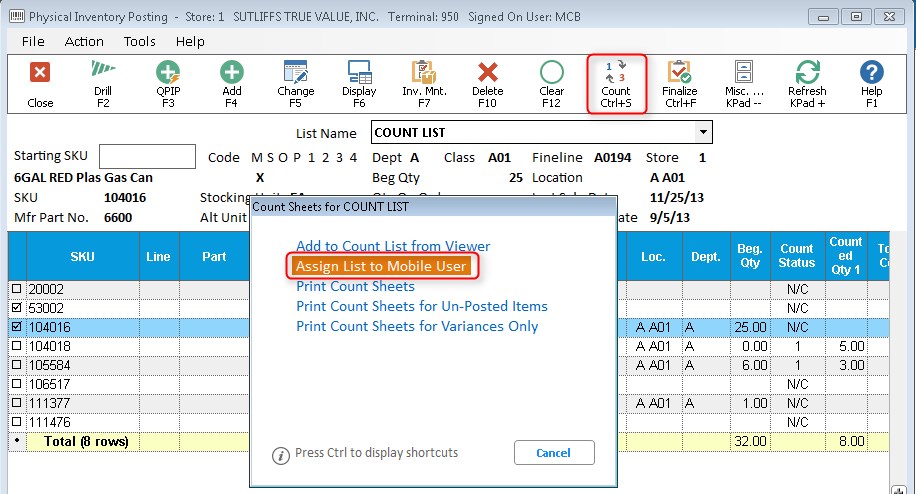The height and width of the screenshot is (494, 916).
Task: Click Print Count Sheets for Variances Only
Action: click(417, 326)
